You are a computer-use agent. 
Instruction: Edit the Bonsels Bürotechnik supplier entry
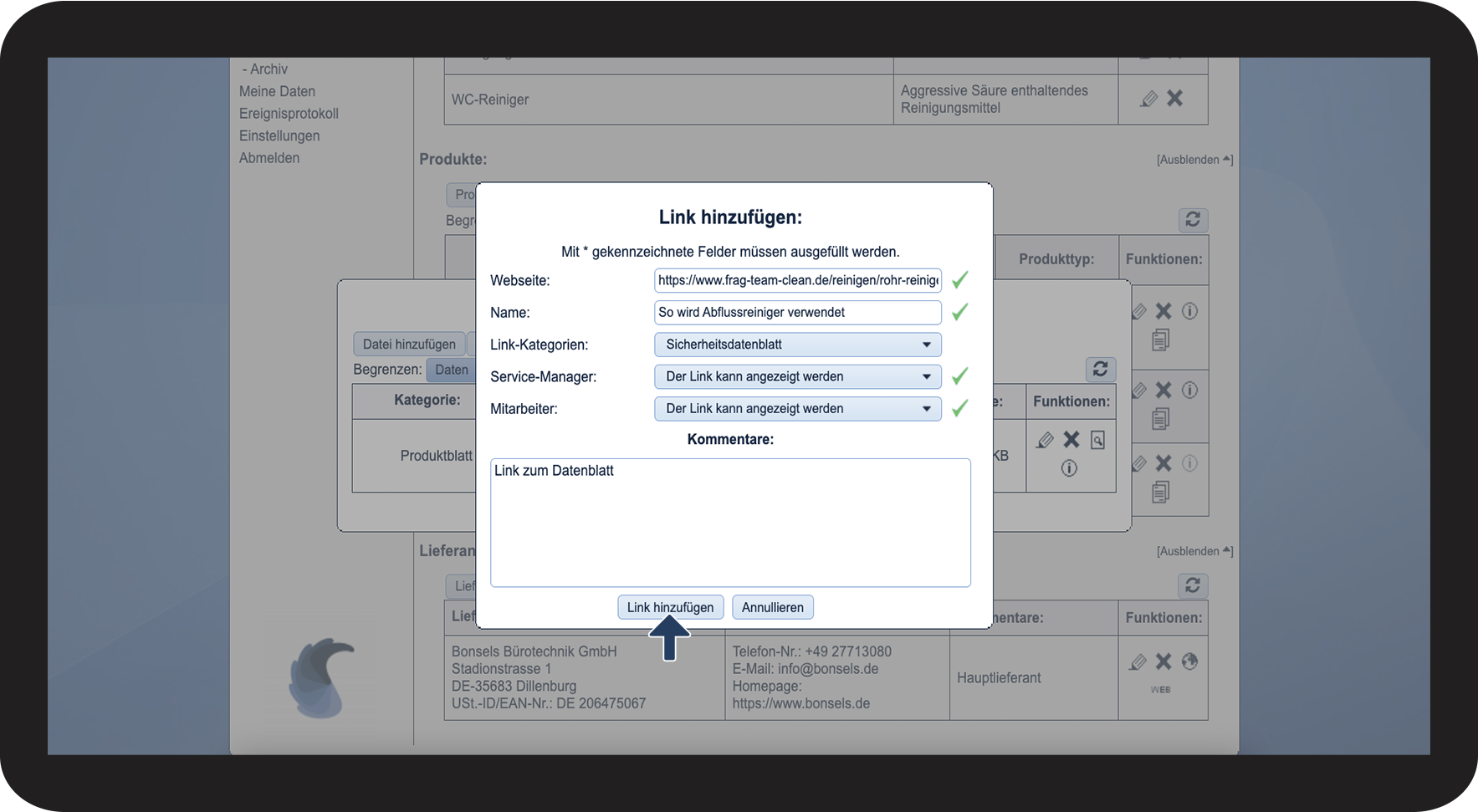tap(1138, 661)
